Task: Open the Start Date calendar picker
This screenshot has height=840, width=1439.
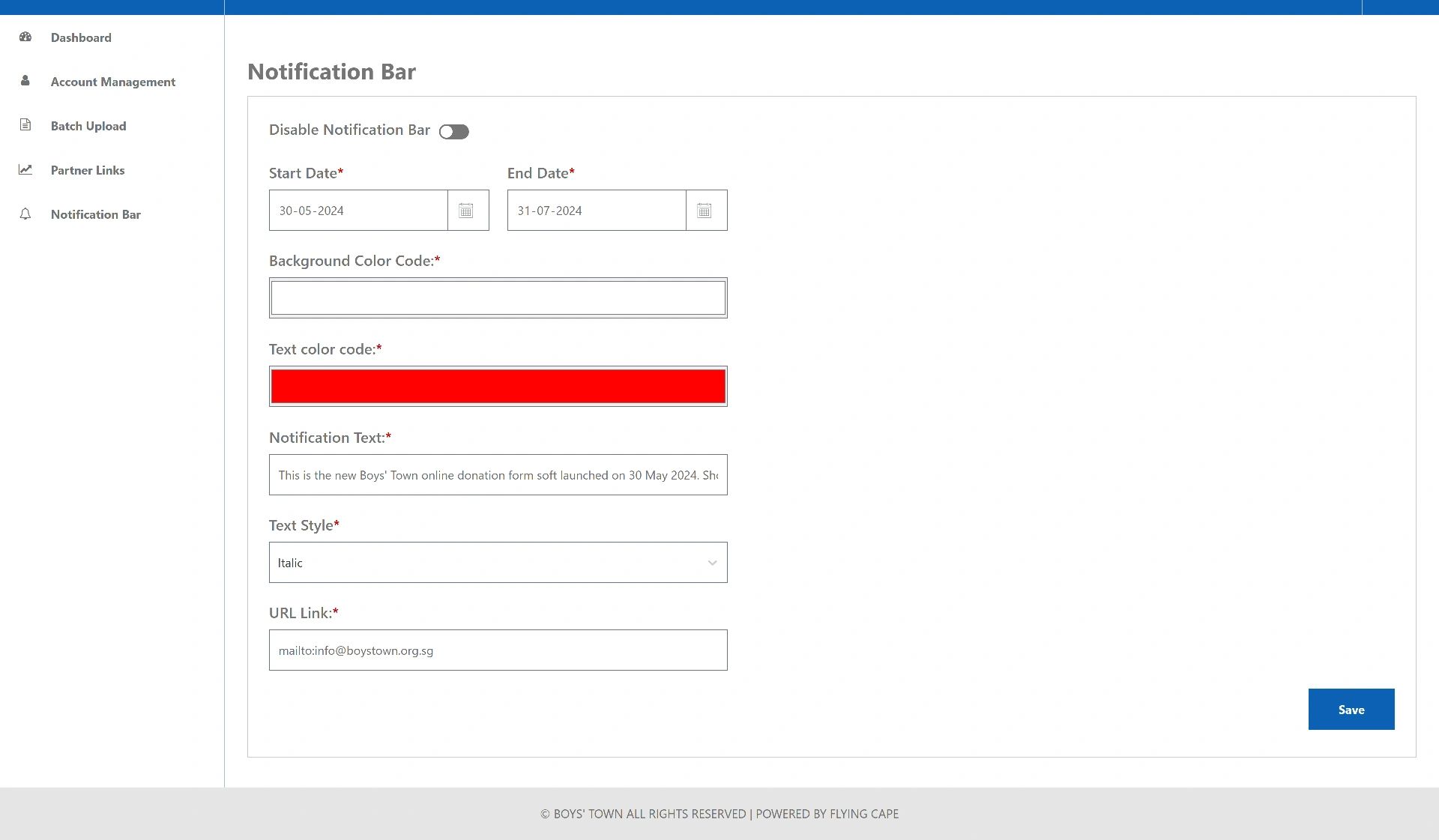Action: [466, 211]
